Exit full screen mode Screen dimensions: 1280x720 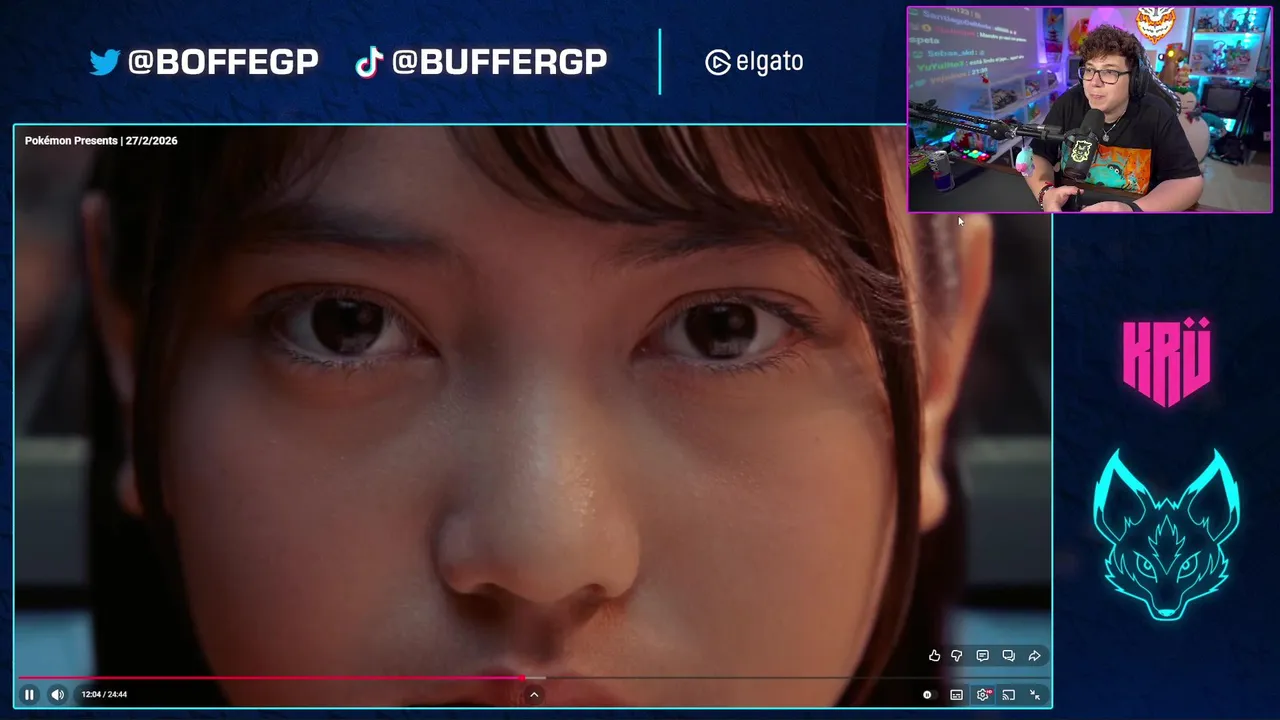pyautogui.click(x=1035, y=694)
